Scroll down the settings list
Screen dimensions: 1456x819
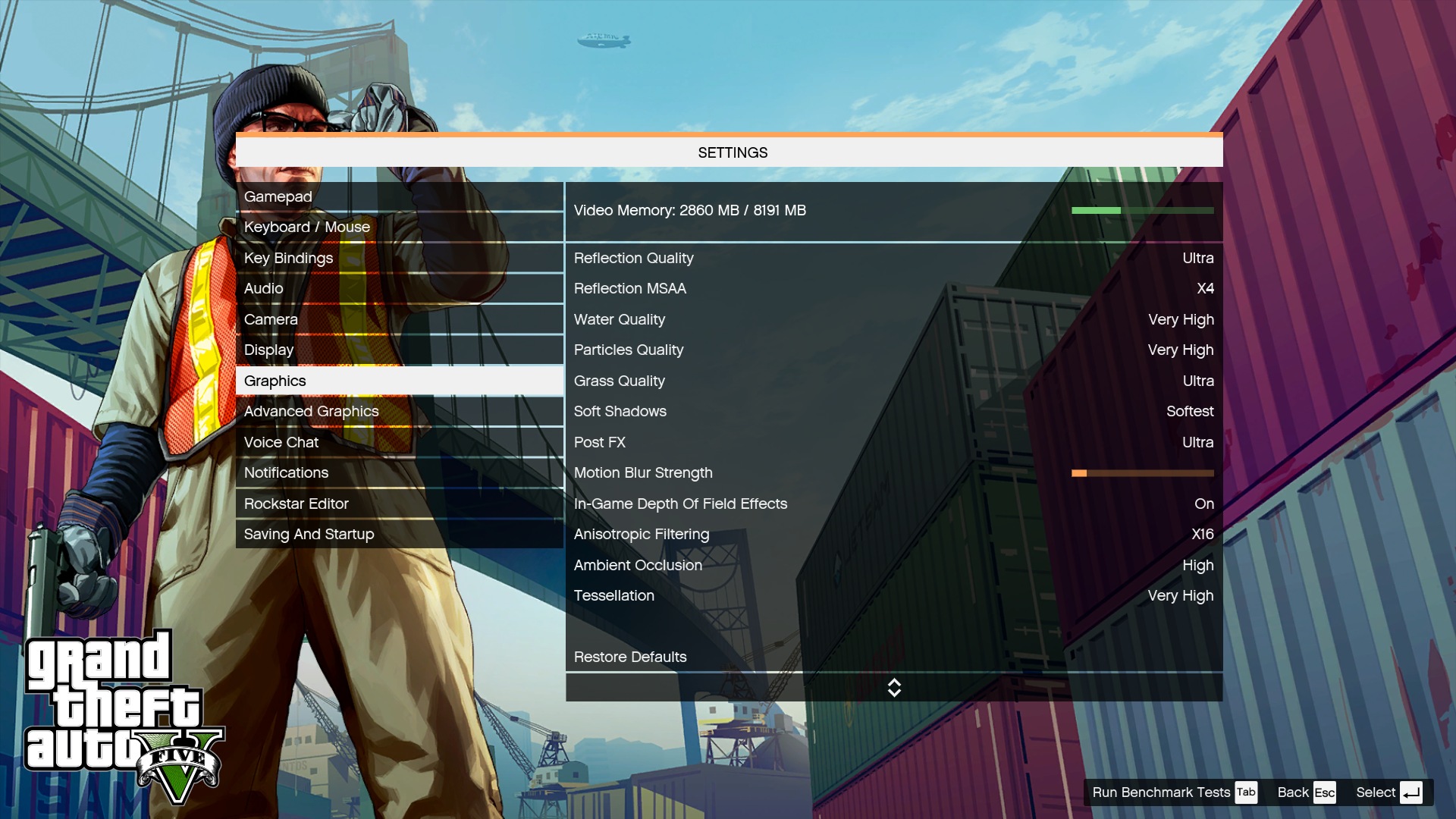pos(893,693)
